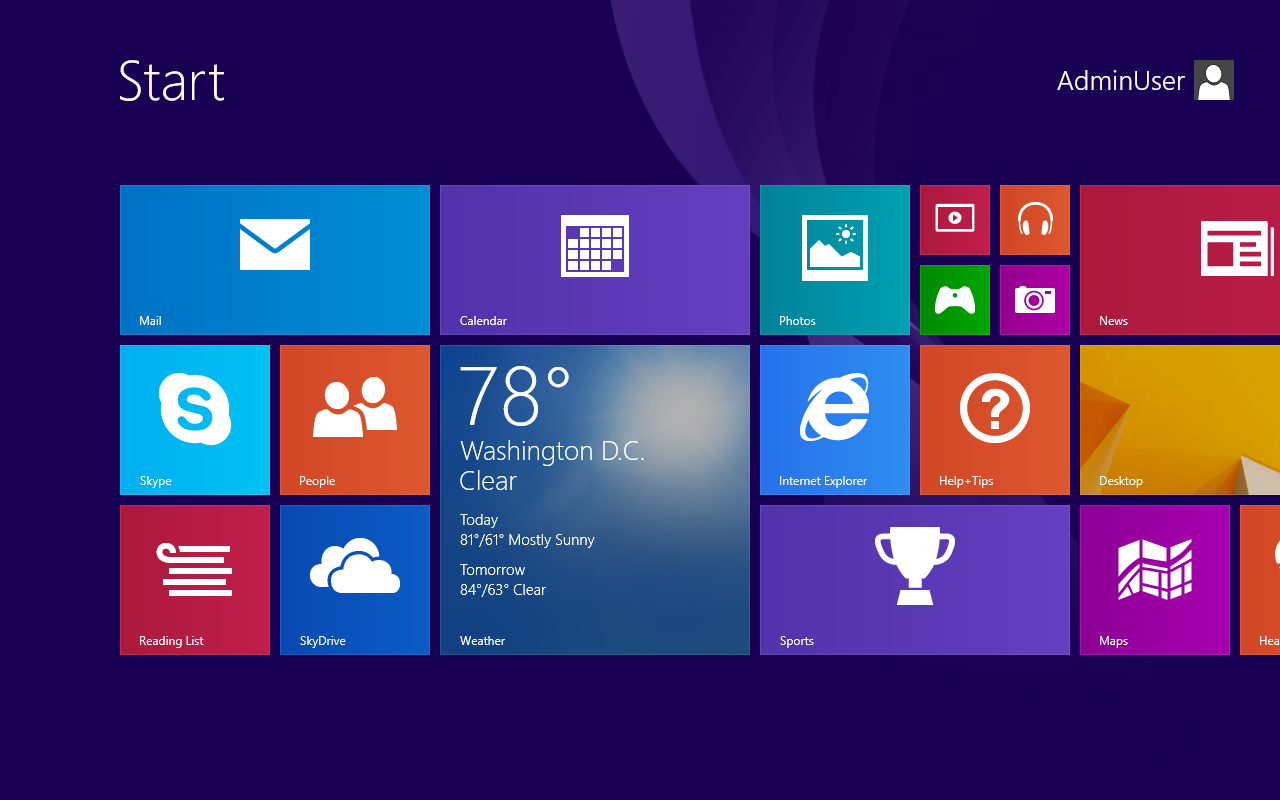
Task: Open the Camera tile
Action: click(x=1035, y=300)
